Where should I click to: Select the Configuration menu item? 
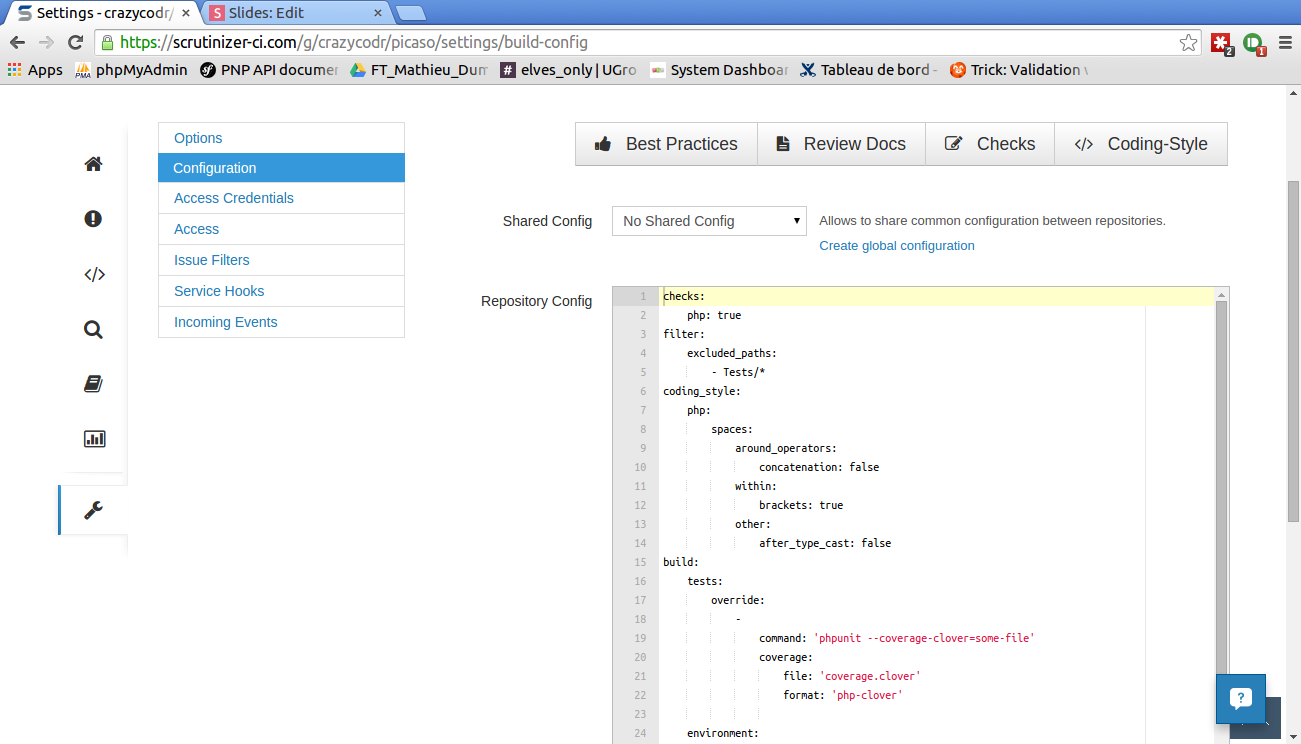281,168
